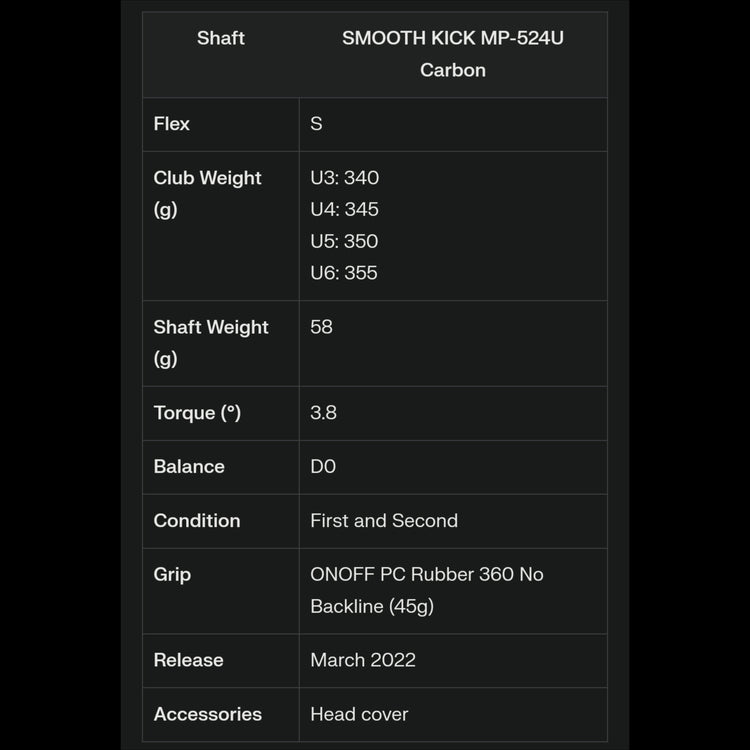The height and width of the screenshot is (750, 750).
Task: Click the Head cover accessories value
Action: click(359, 714)
